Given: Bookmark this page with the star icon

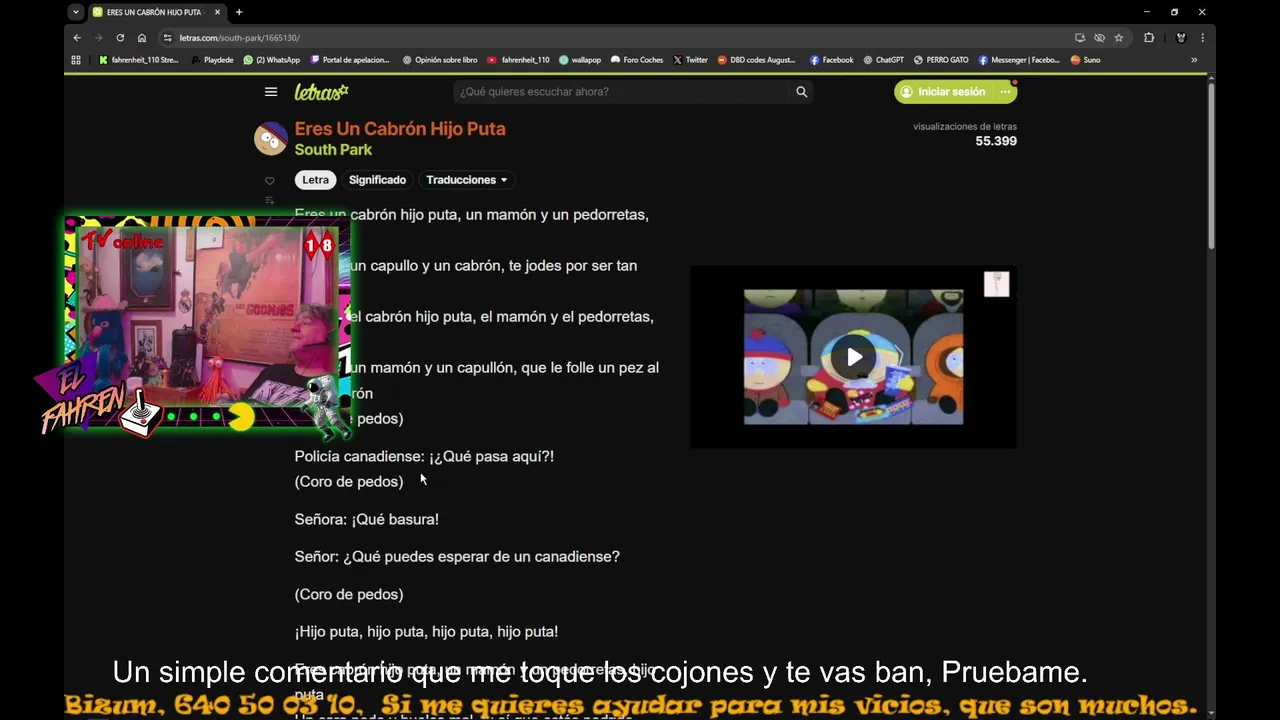Looking at the screenshot, I should tap(1119, 38).
